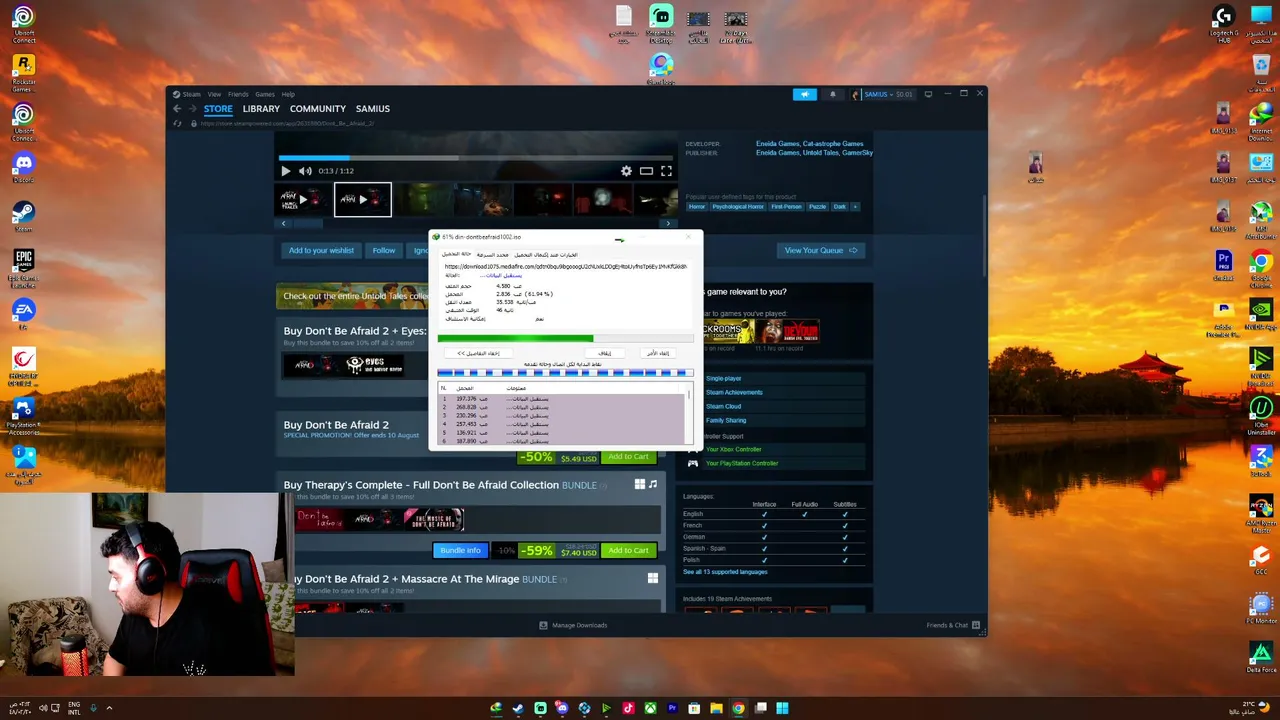Open trailer video settings gear
This screenshot has width=1280, height=720.
coord(626,171)
